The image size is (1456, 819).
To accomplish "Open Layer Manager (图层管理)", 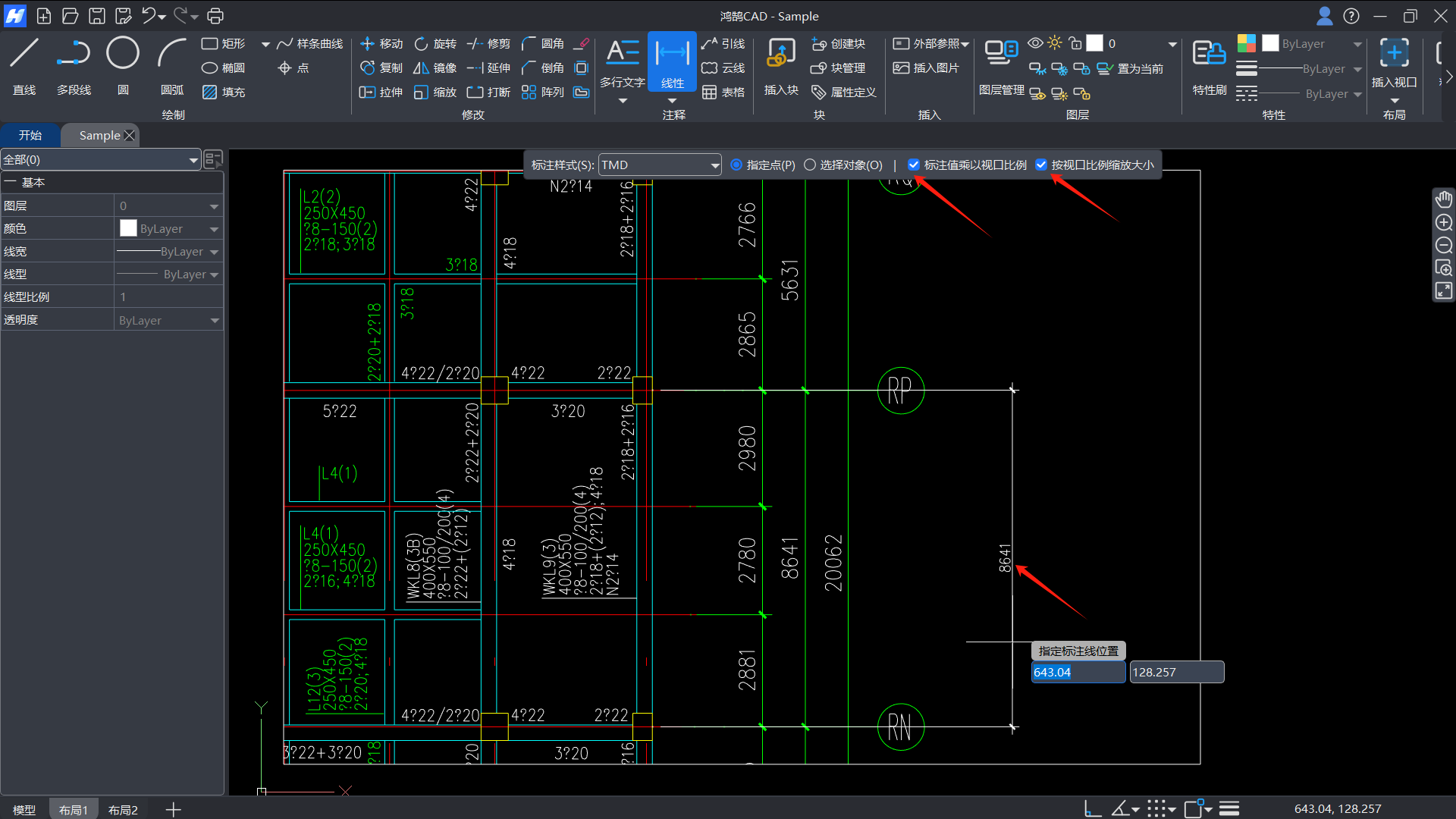I will tap(1001, 55).
